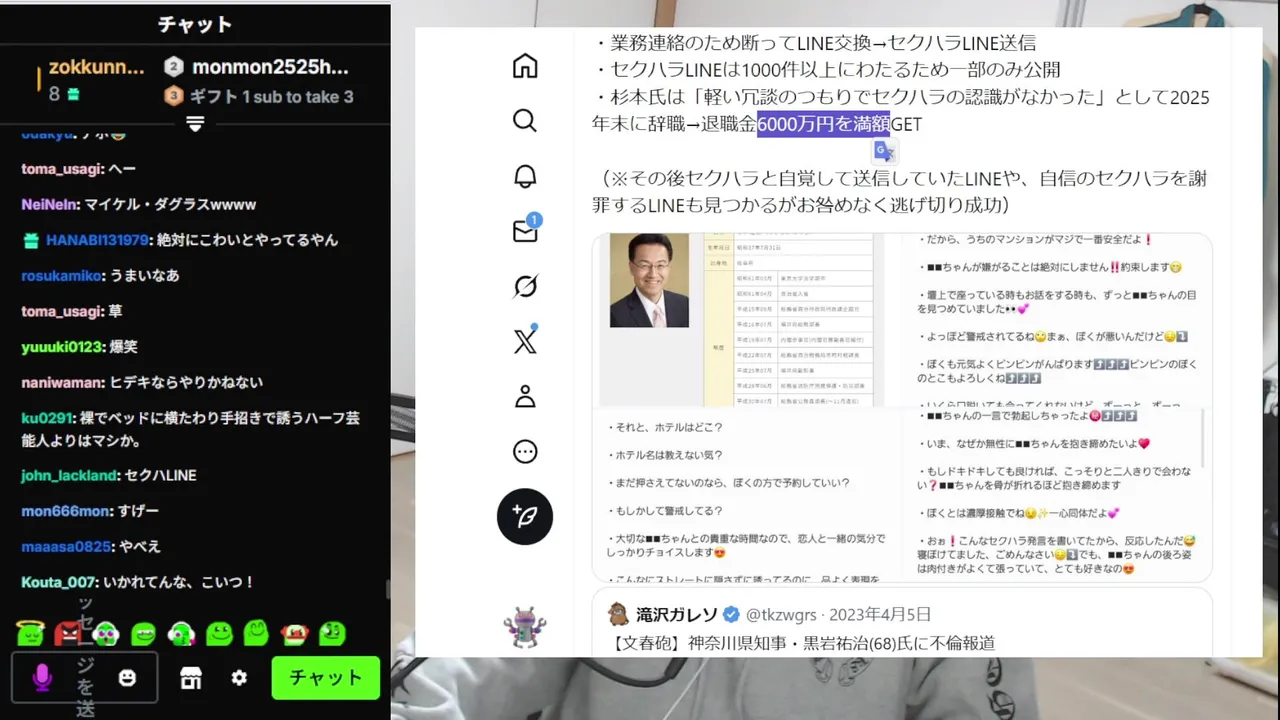This screenshot has width=1280, height=720.
Task: Open monmon2525h... leaderboard entry
Action: pos(256,67)
